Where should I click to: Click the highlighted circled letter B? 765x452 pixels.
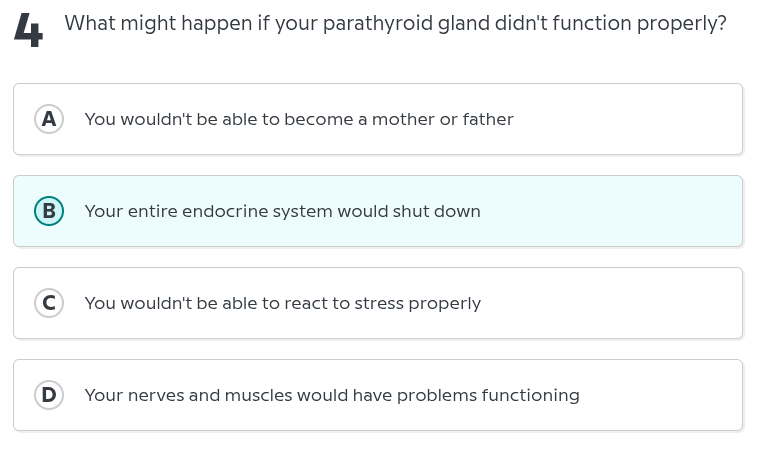tap(49, 211)
